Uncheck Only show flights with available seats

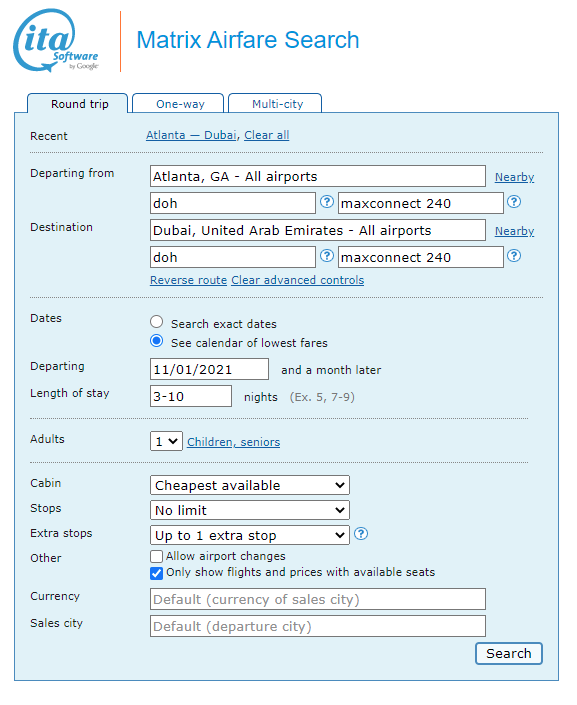pyautogui.click(x=157, y=573)
